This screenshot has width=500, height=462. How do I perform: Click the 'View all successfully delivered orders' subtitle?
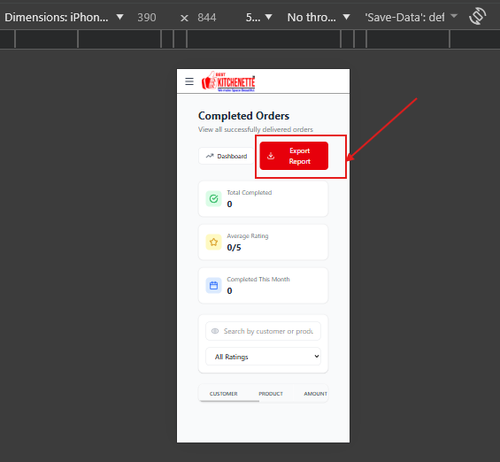click(x=256, y=129)
